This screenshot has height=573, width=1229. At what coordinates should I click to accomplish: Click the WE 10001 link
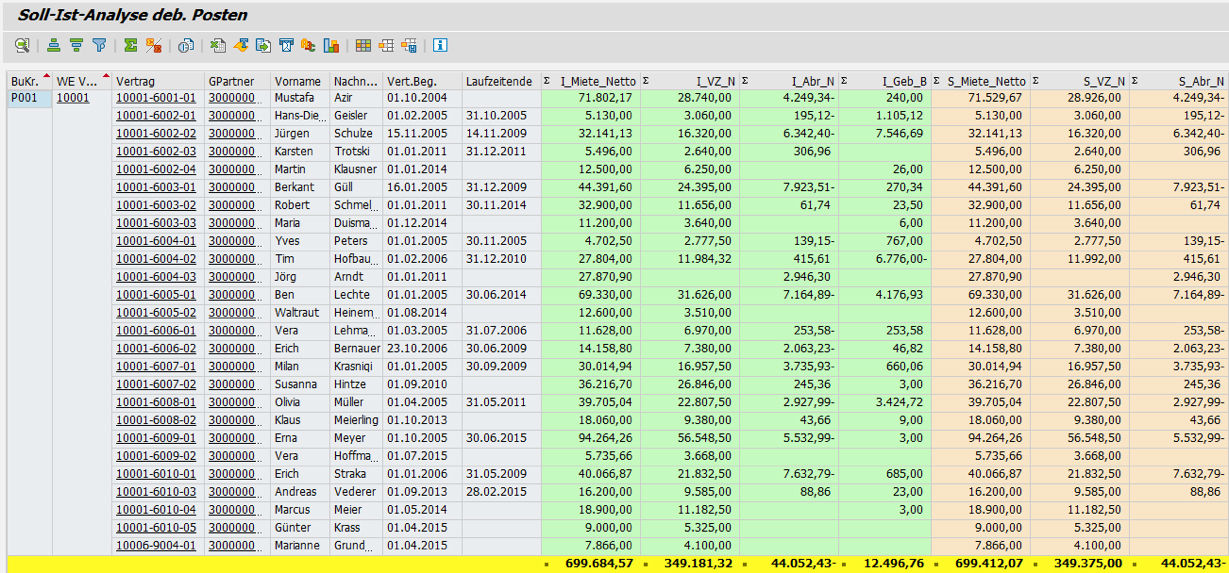coord(72,98)
